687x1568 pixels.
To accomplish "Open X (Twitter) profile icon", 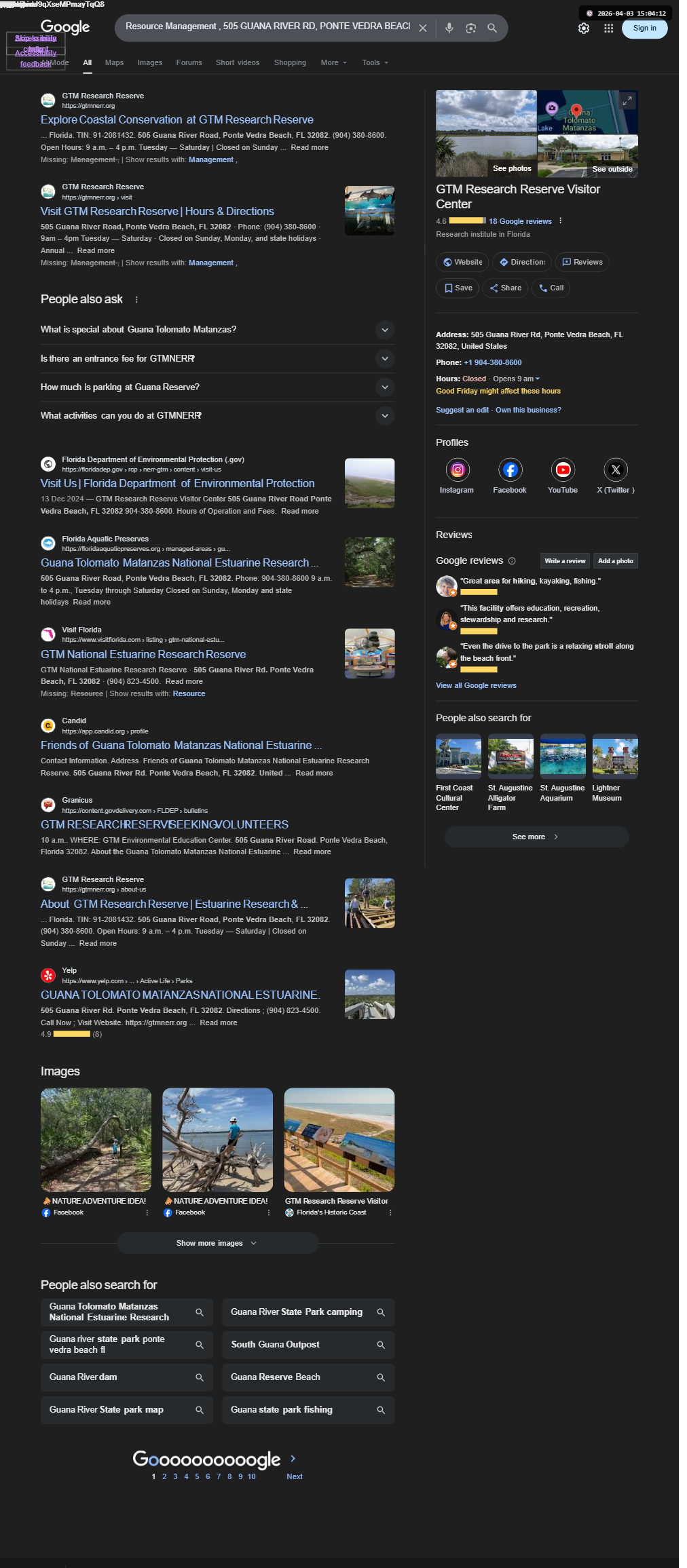I will pyautogui.click(x=616, y=470).
